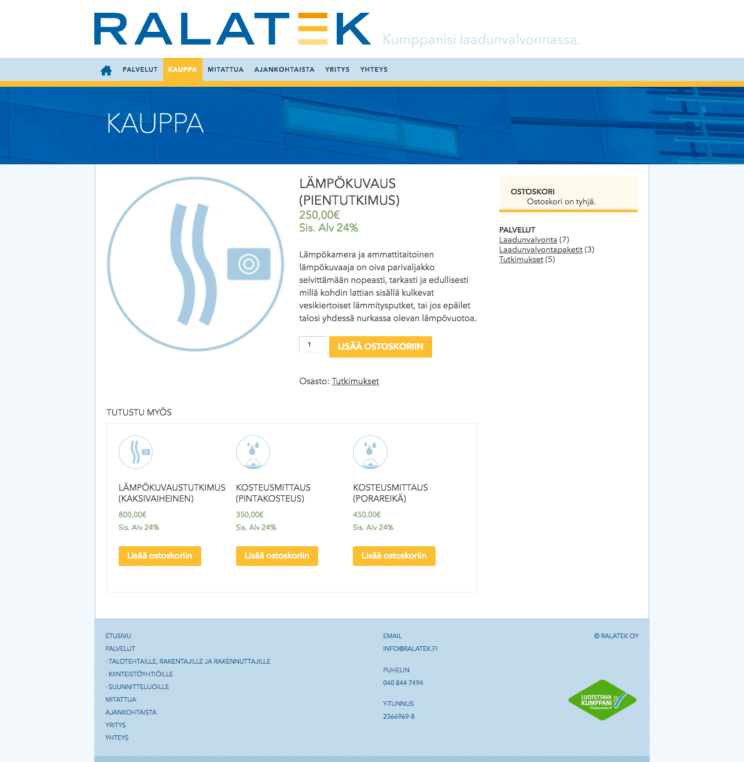The width and height of the screenshot is (744, 762).
Task: Click the Luotettava Kumppani green badge
Action: tap(602, 700)
